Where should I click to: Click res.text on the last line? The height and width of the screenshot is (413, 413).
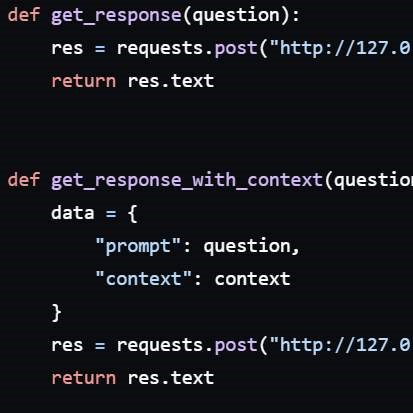pyautogui.click(x=171, y=378)
